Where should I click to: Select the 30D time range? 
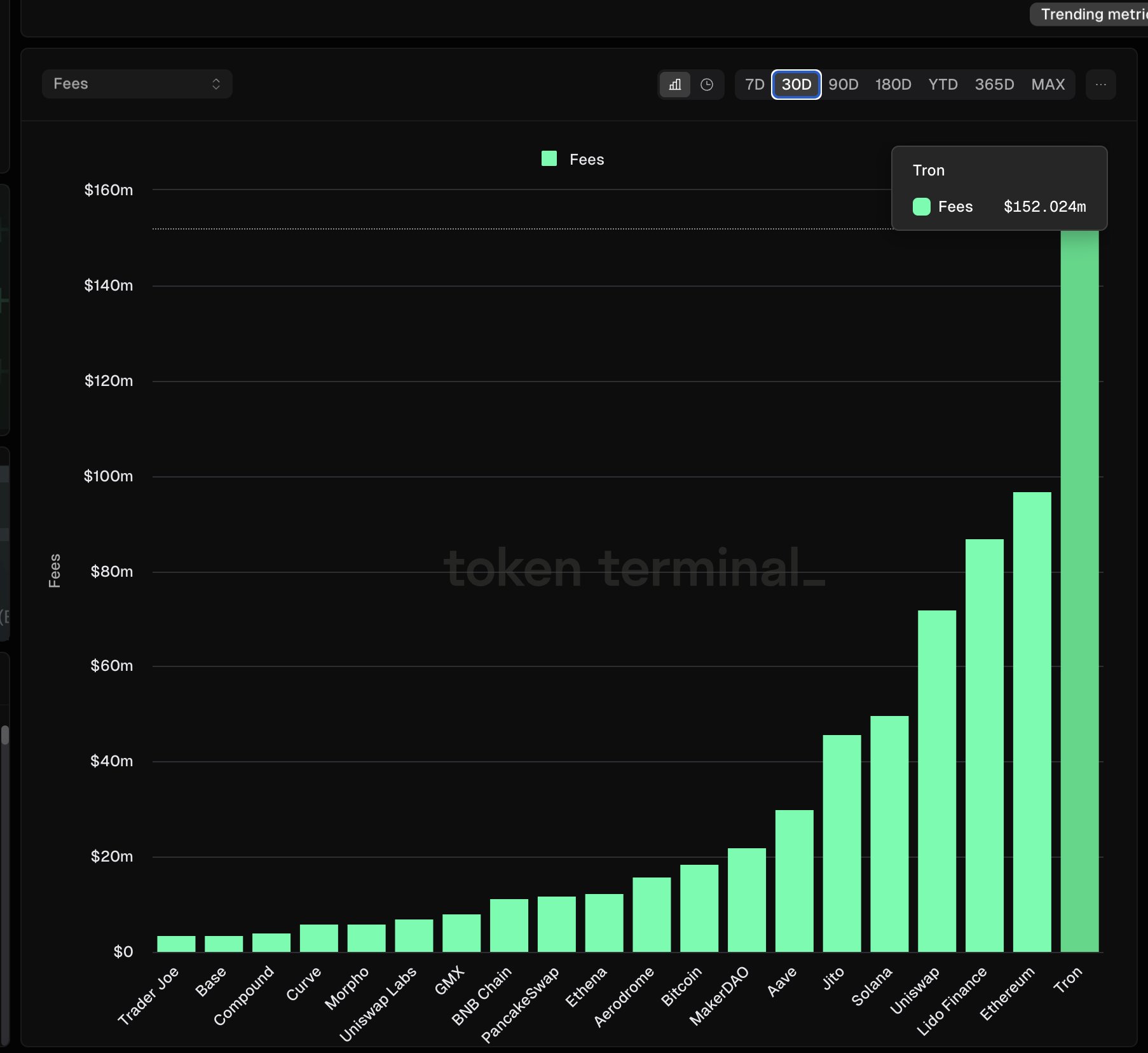click(x=796, y=85)
